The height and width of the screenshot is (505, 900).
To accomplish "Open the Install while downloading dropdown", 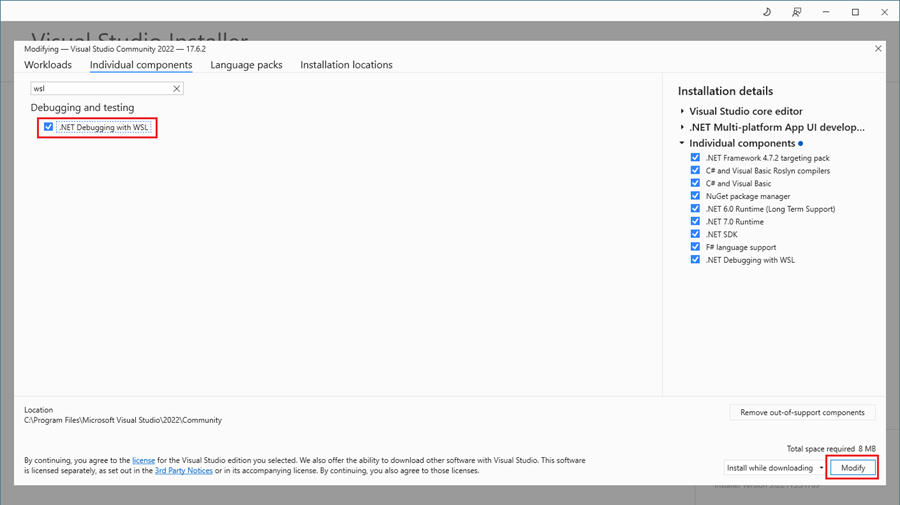I will (774, 468).
